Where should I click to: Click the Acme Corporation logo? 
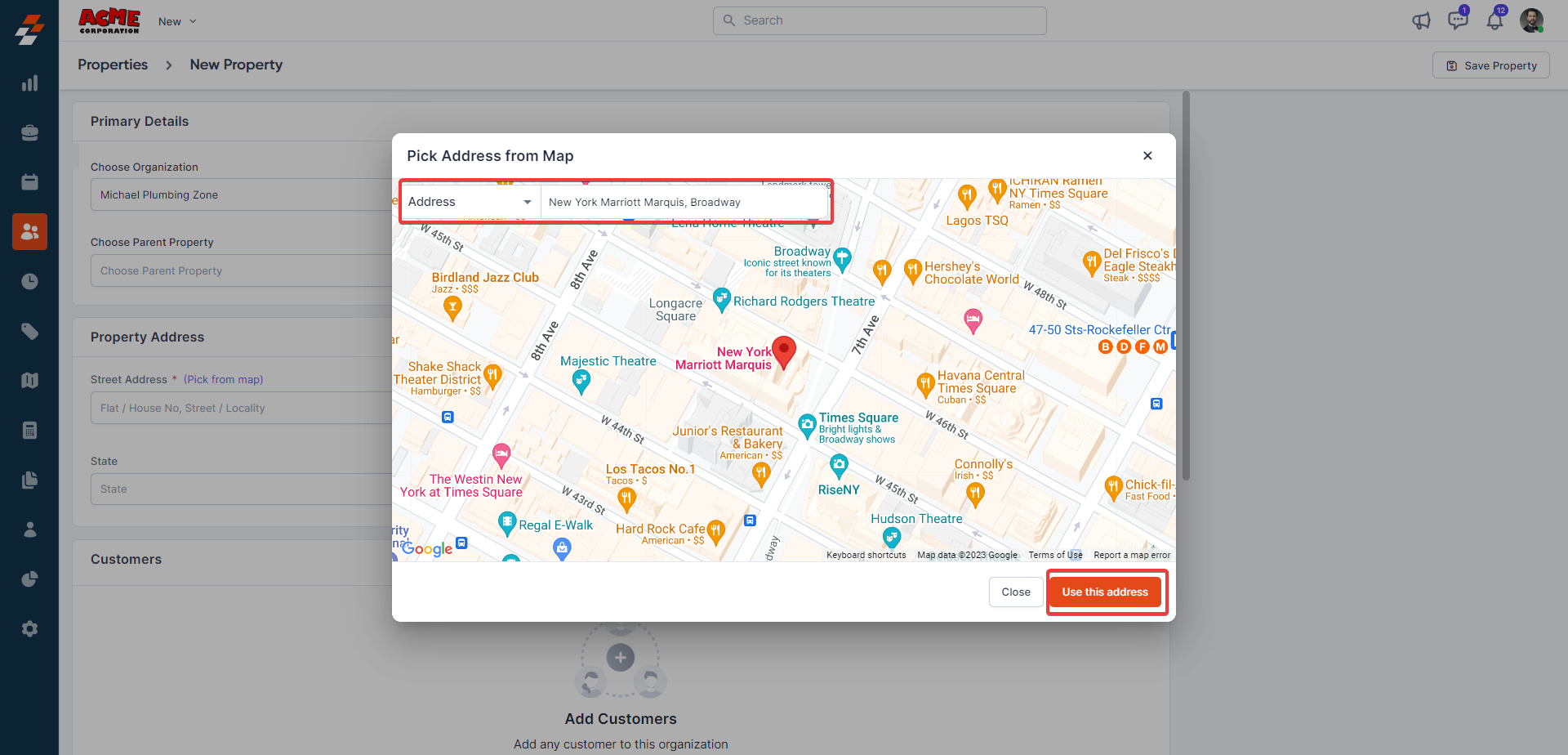pyautogui.click(x=109, y=20)
